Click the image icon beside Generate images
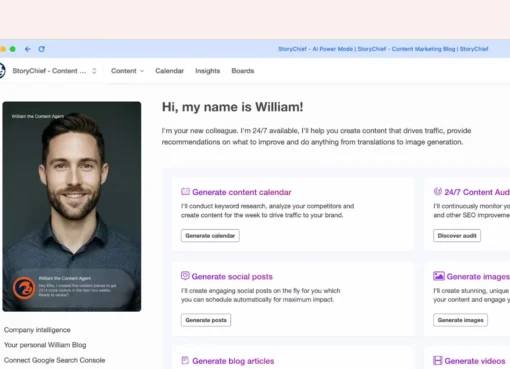The image size is (510, 369). click(x=439, y=276)
